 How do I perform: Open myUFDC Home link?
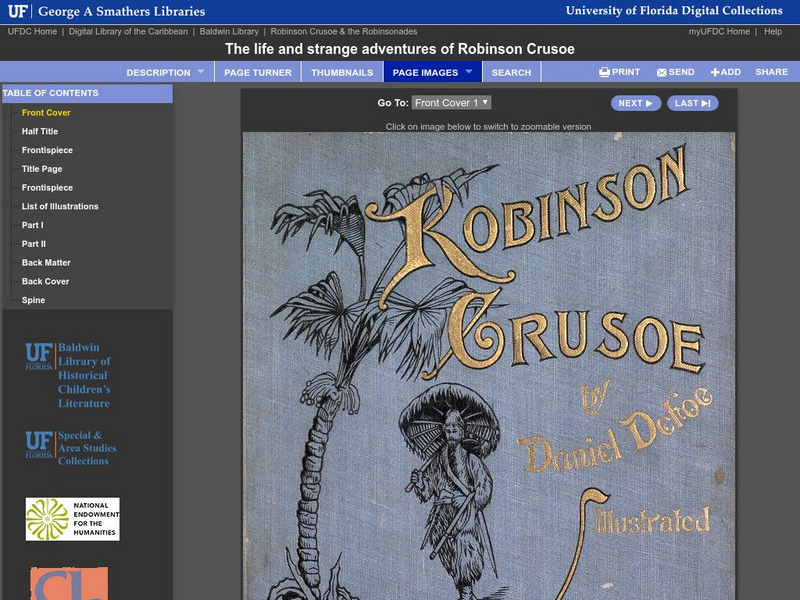point(721,29)
